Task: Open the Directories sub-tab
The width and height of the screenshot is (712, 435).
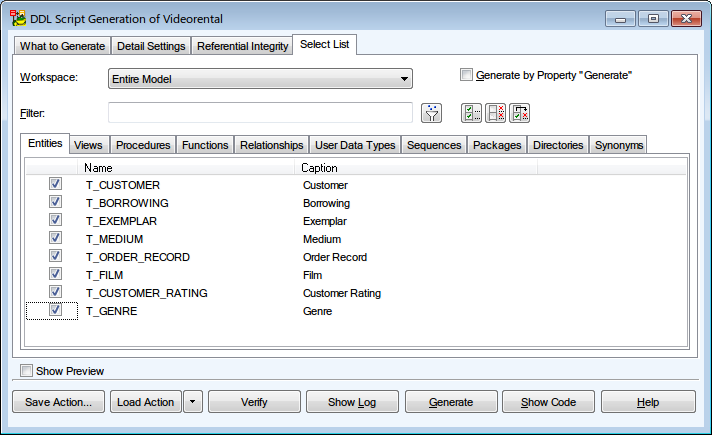Action: point(558,145)
